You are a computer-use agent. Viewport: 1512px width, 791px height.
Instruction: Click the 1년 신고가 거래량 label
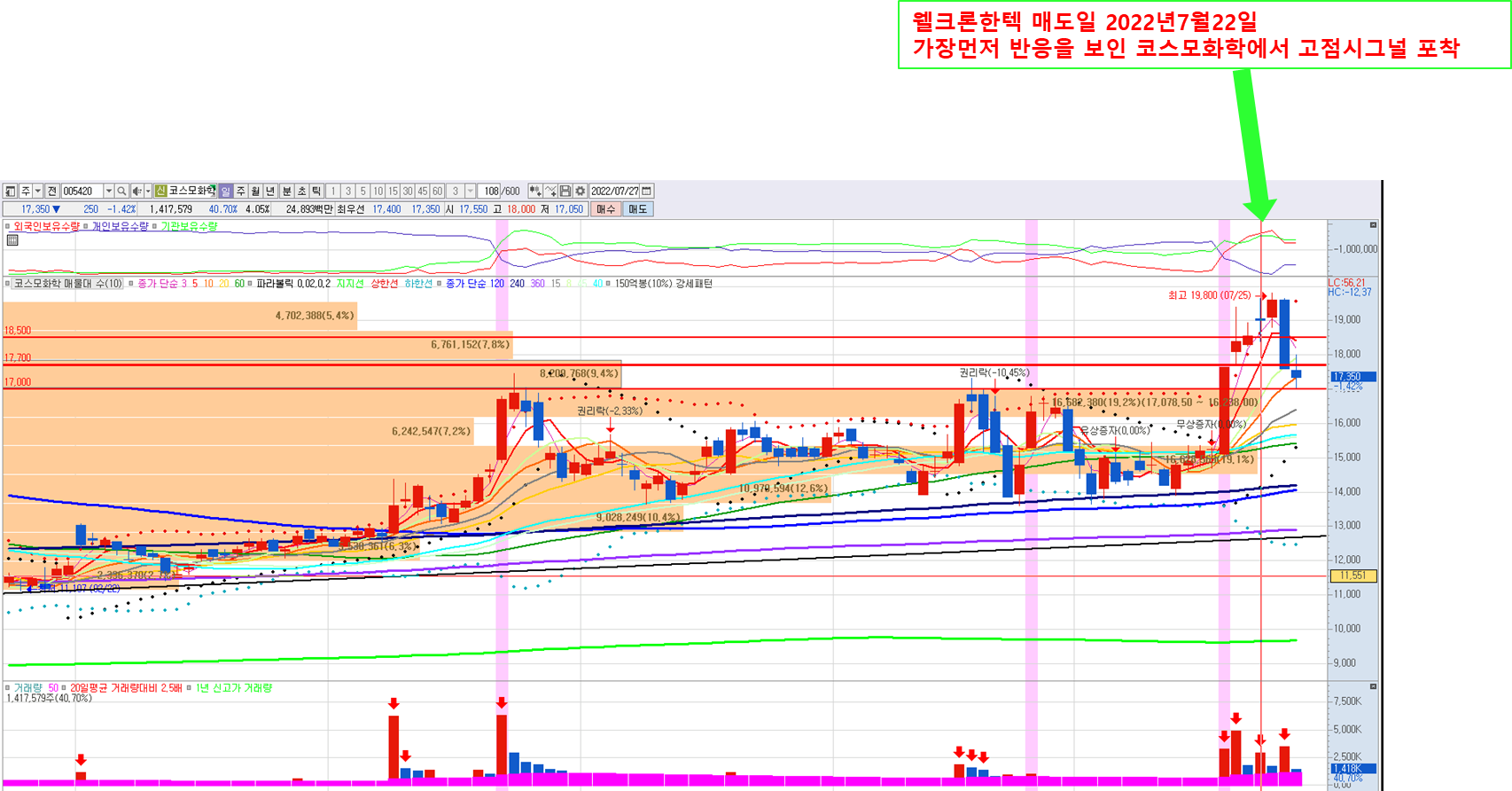point(234,688)
